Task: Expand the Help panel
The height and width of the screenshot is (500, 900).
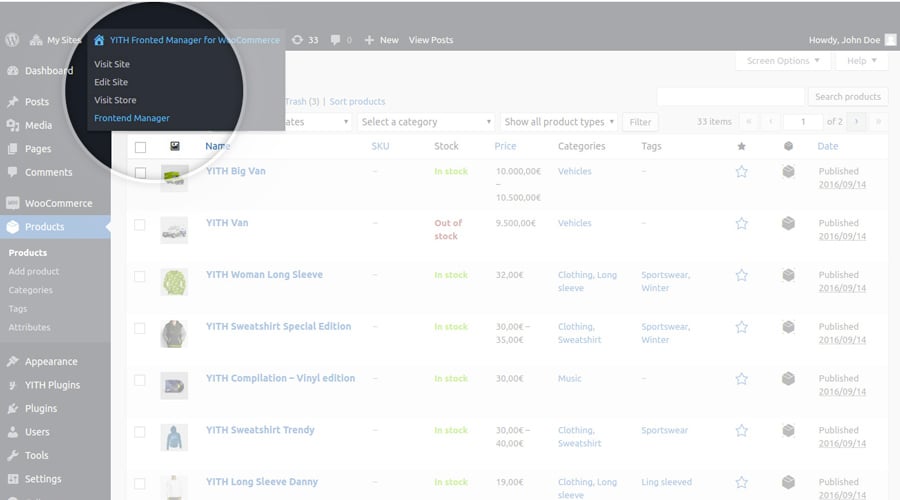Action: [862, 60]
